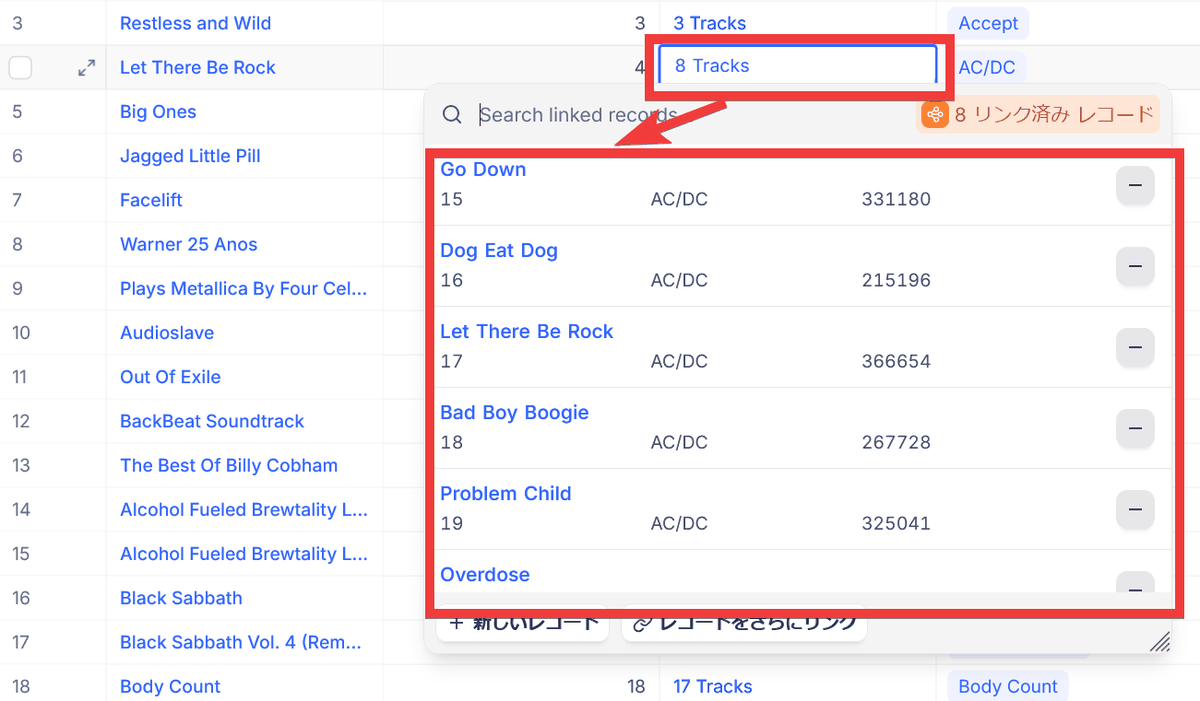Unlink the Bad Boy Boogie record
Viewport: 1200px width, 701px height.
point(1134,428)
